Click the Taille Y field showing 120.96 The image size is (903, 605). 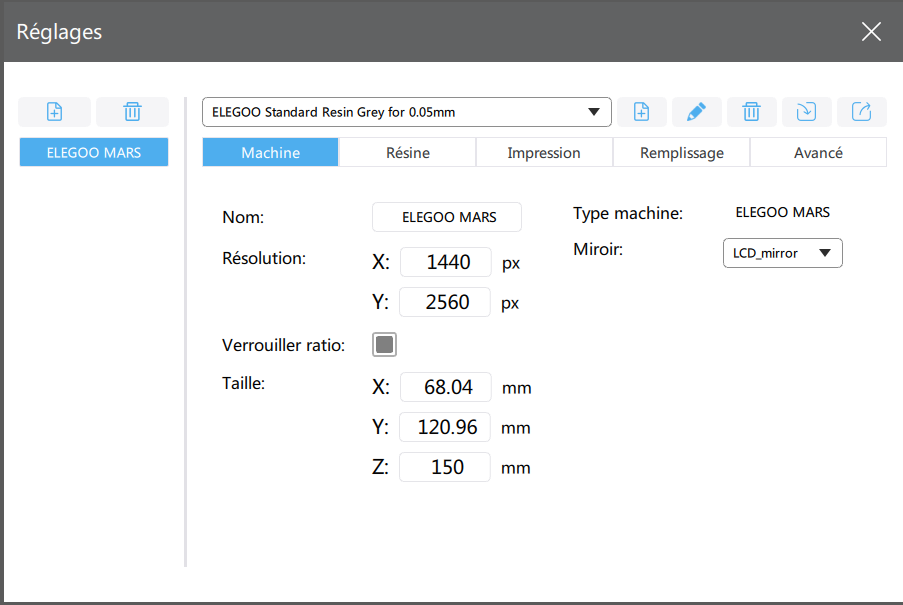point(445,427)
